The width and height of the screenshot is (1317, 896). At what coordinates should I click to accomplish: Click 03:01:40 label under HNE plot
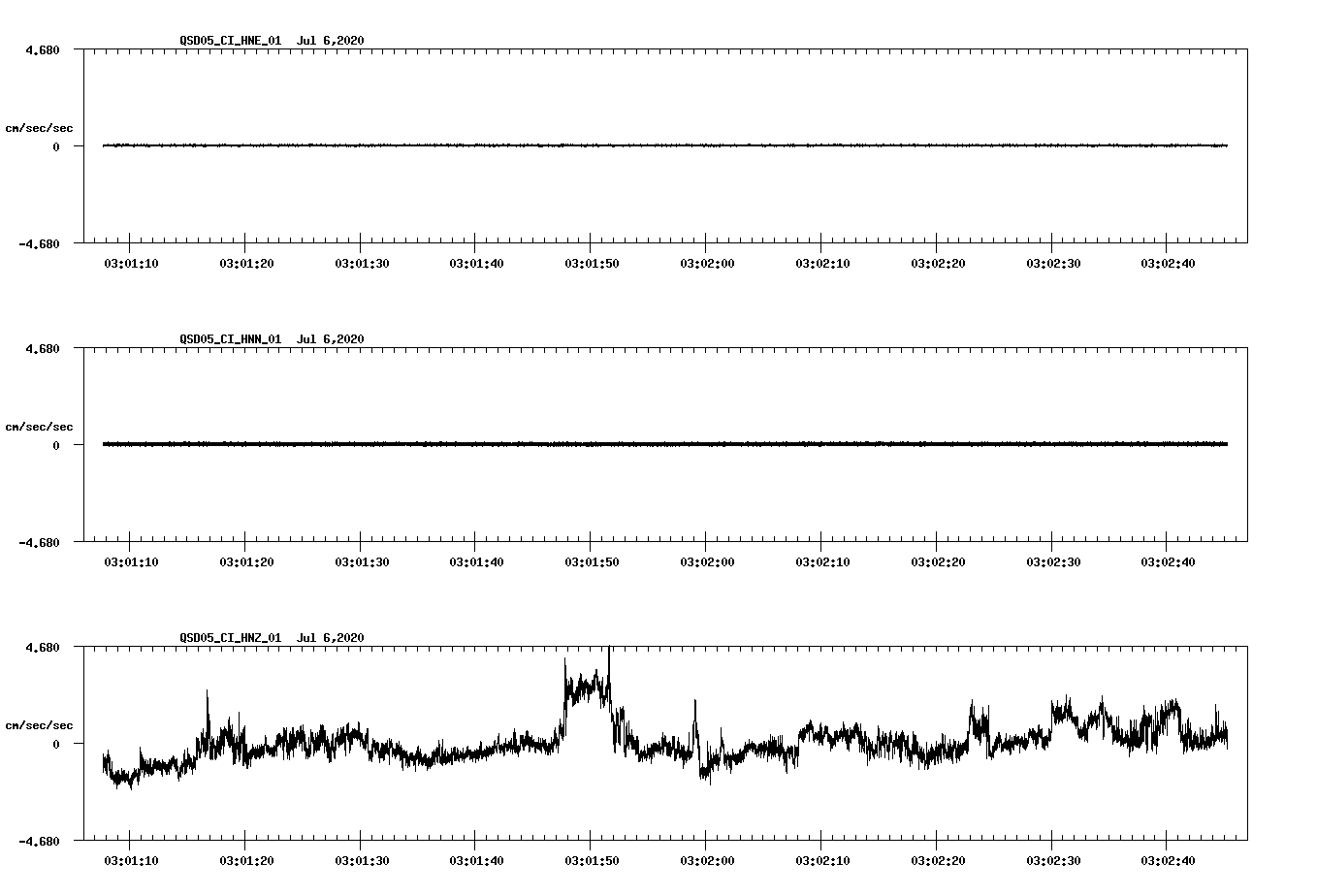click(x=476, y=263)
